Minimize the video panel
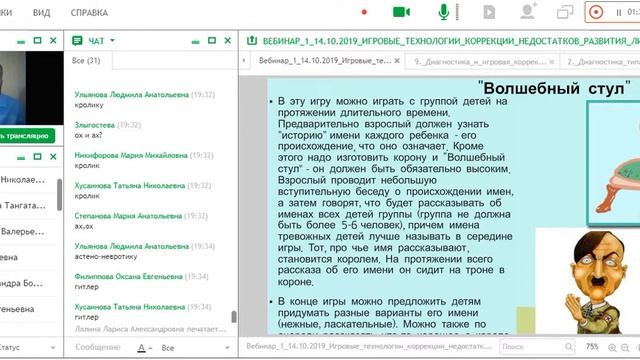 pyautogui.click(x=21, y=42)
